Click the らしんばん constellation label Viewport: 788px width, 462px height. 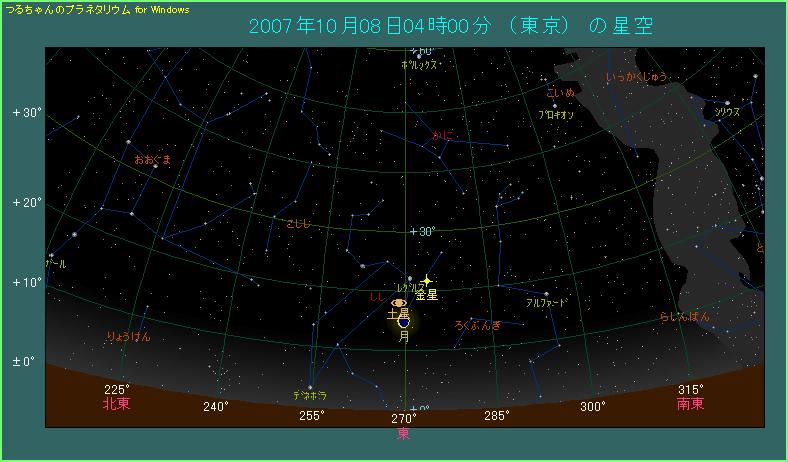(683, 318)
